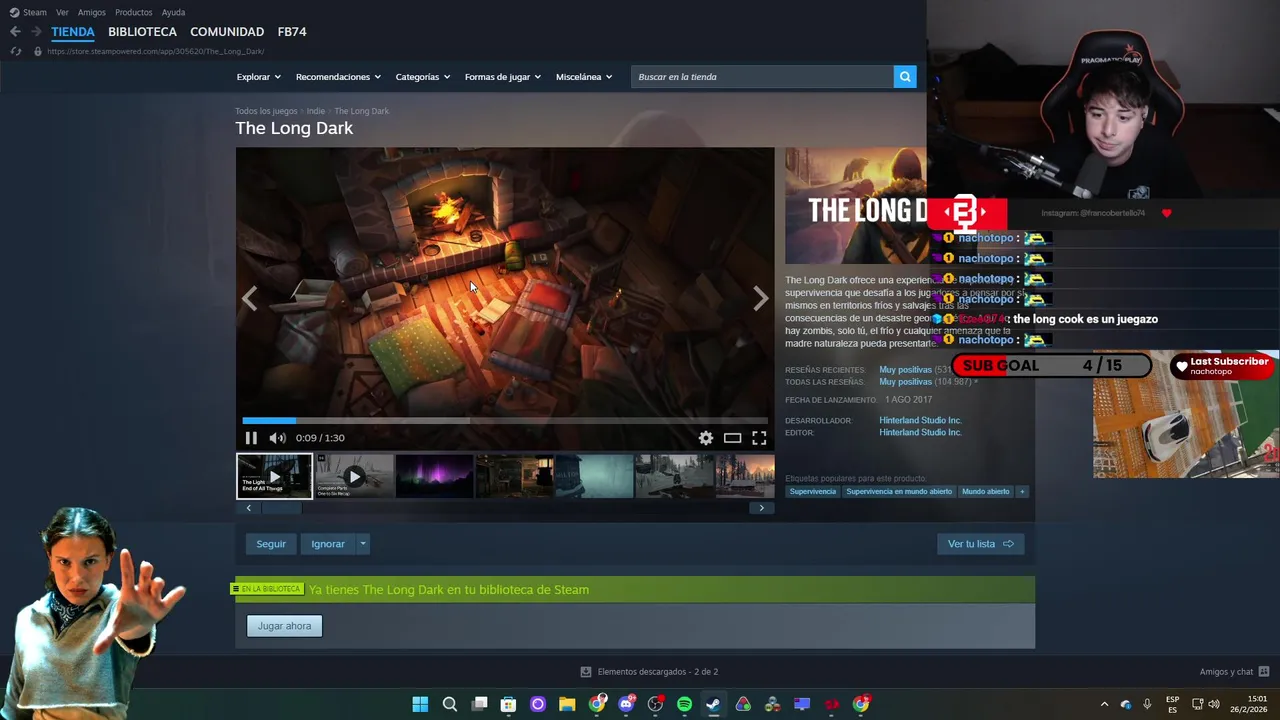Select the purple aurora screenshot thumbnail
This screenshot has height=720, width=1280.
coord(434,476)
